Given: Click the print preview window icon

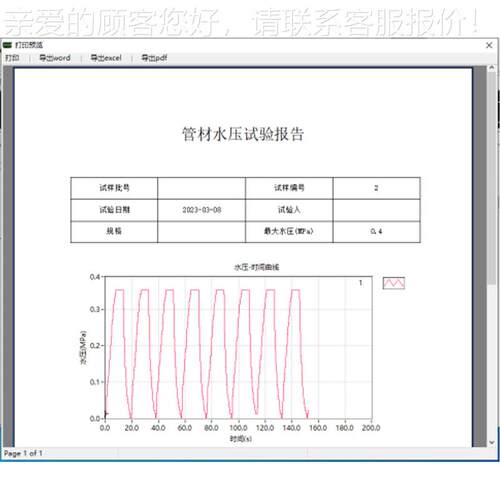Looking at the screenshot, I should point(7,45).
